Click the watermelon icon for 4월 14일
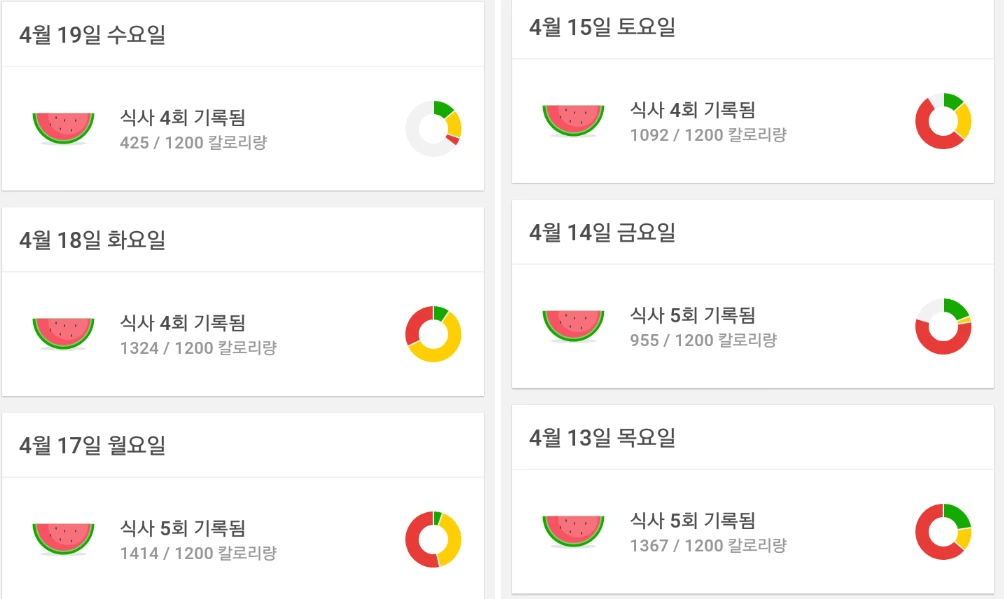The height and width of the screenshot is (599, 1004). click(573, 326)
